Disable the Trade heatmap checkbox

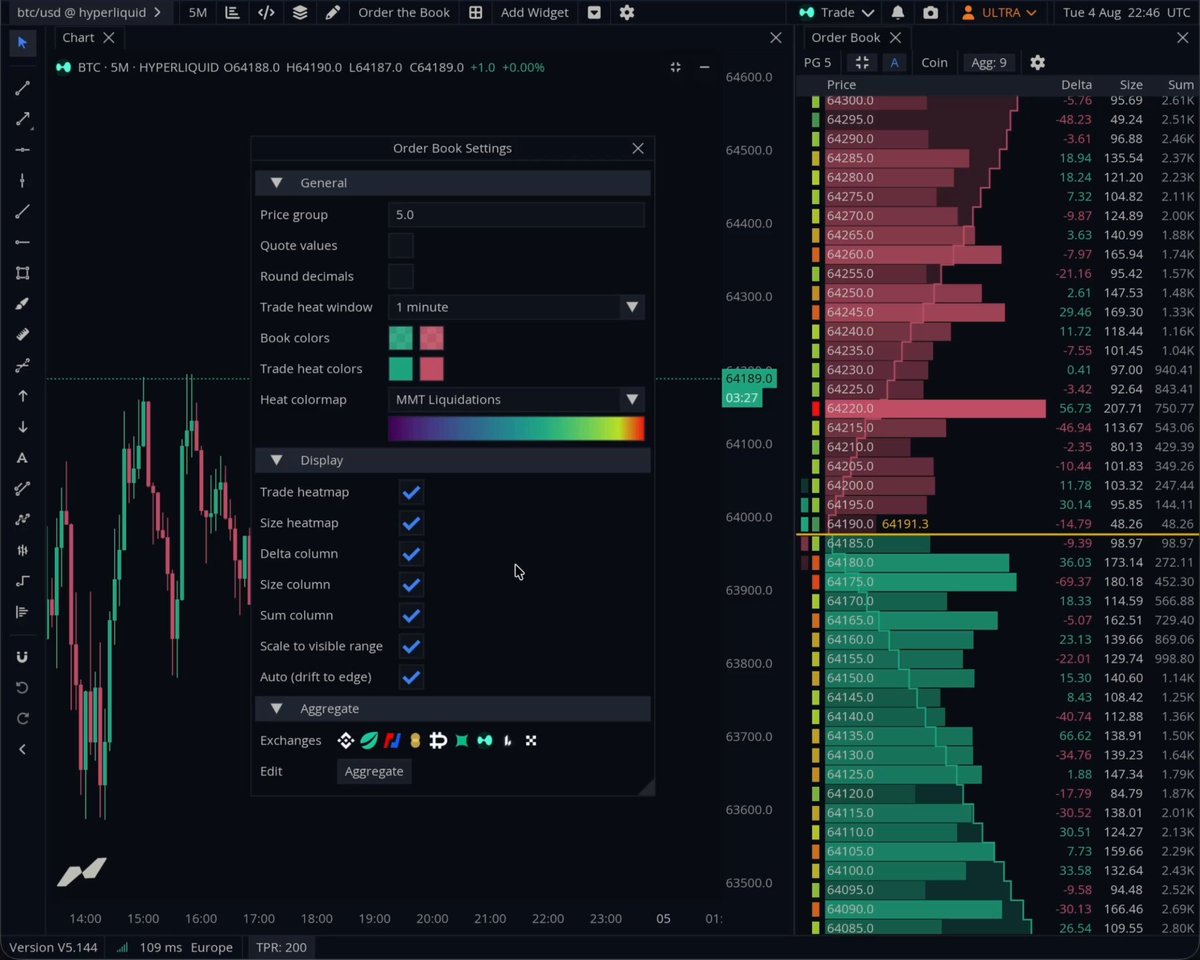(x=411, y=492)
